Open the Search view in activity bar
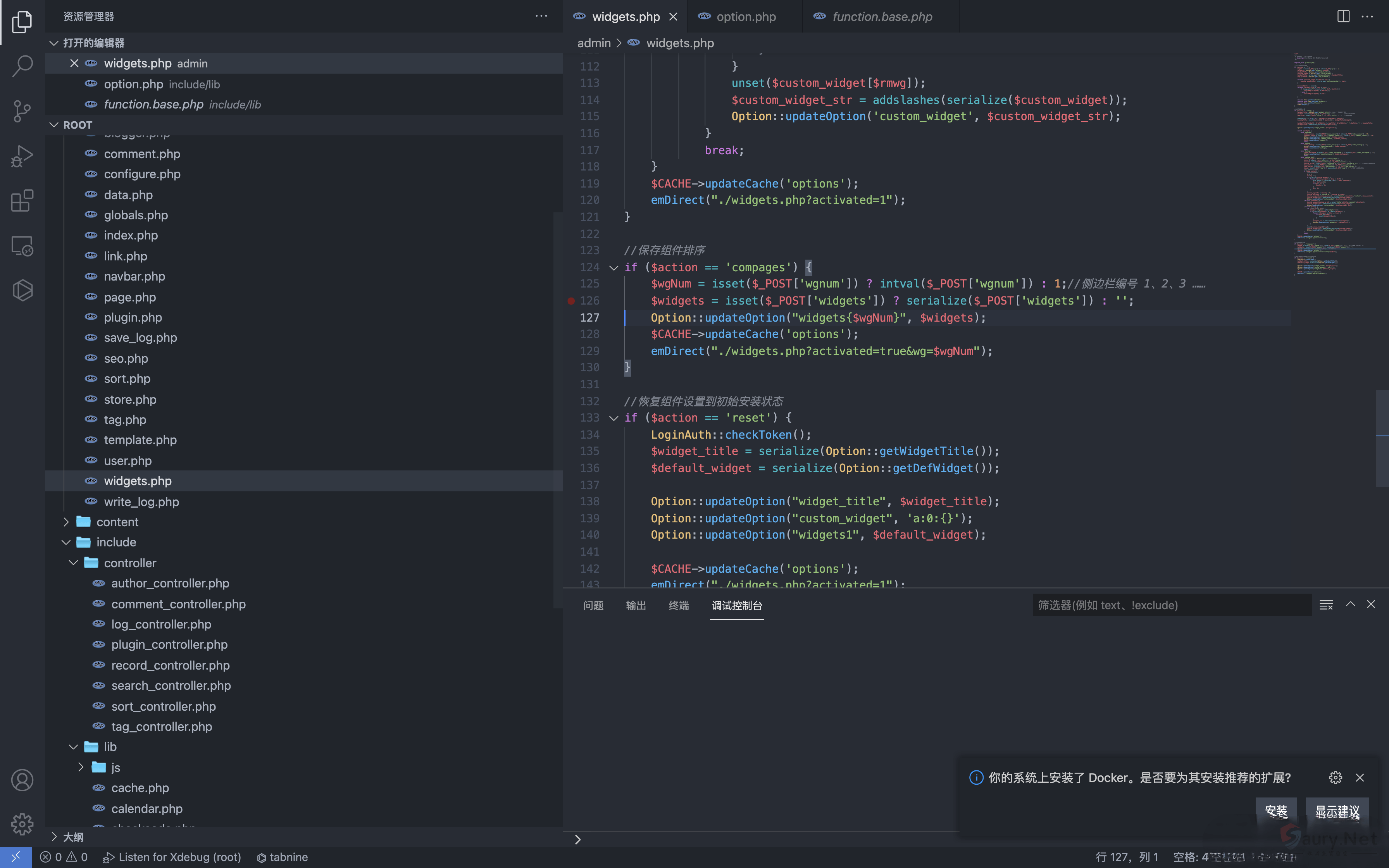 tap(22, 65)
